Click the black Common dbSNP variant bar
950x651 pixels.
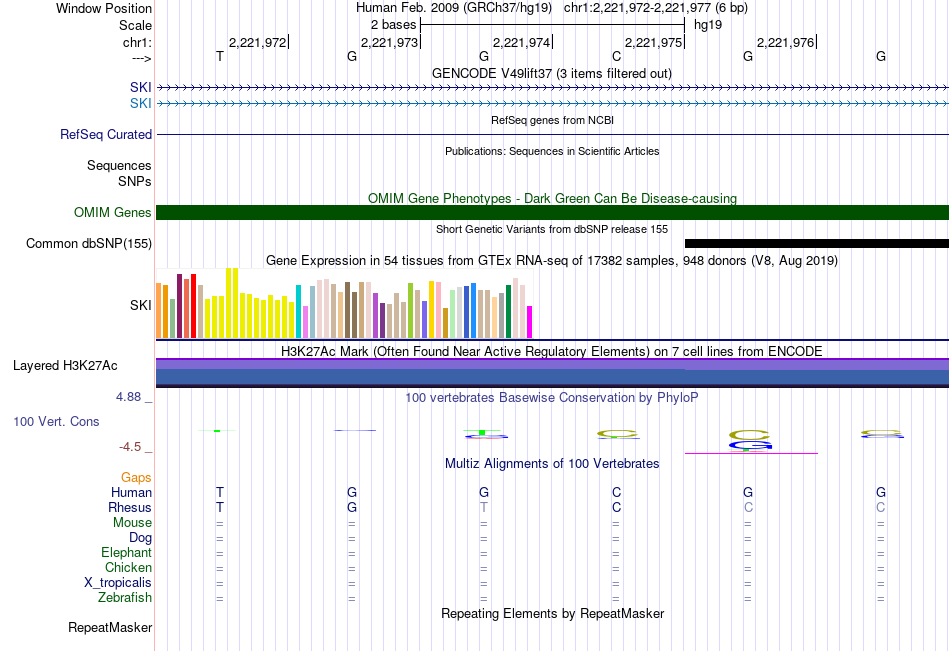(x=817, y=244)
